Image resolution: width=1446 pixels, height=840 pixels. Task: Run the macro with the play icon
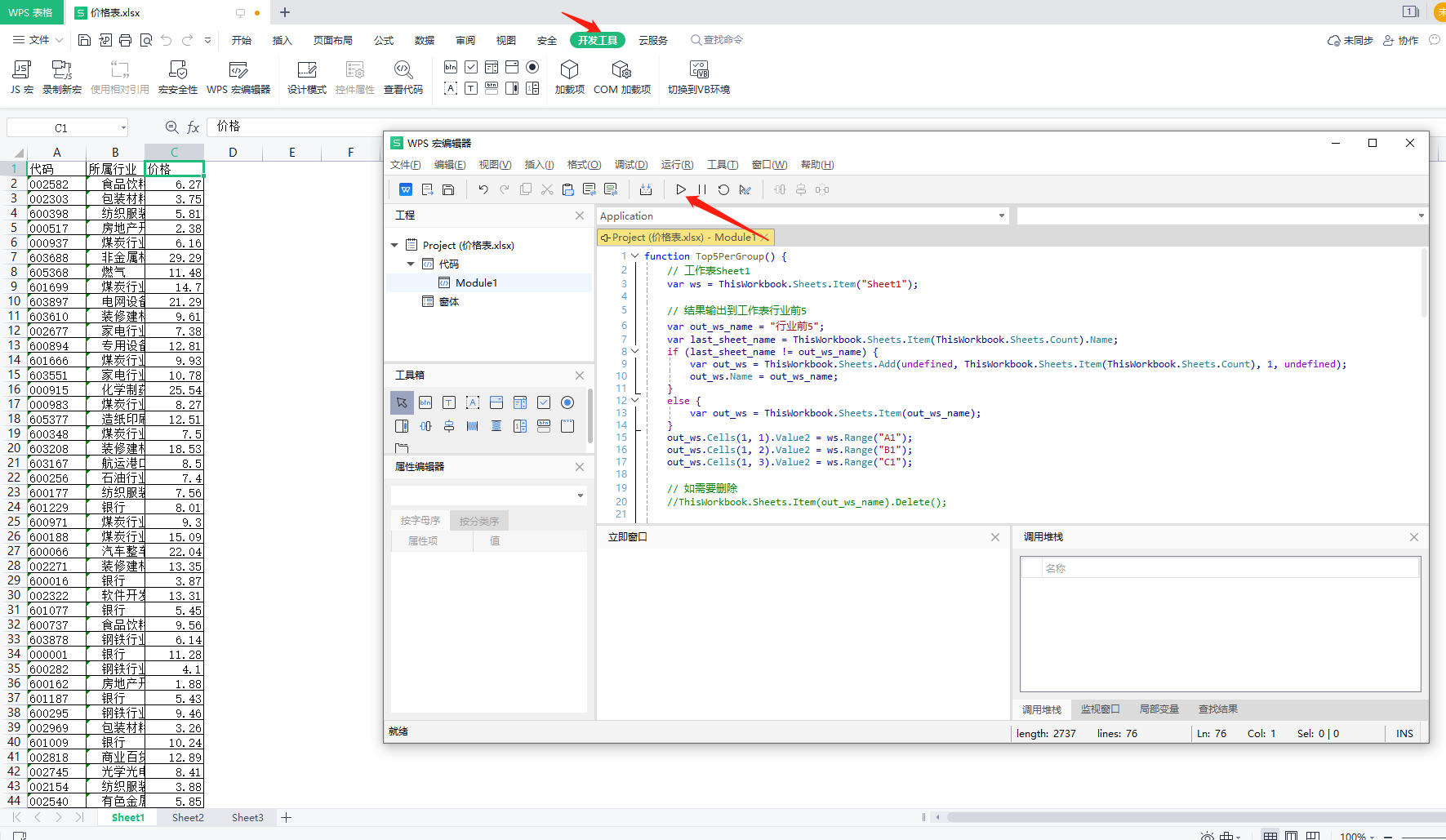click(681, 189)
